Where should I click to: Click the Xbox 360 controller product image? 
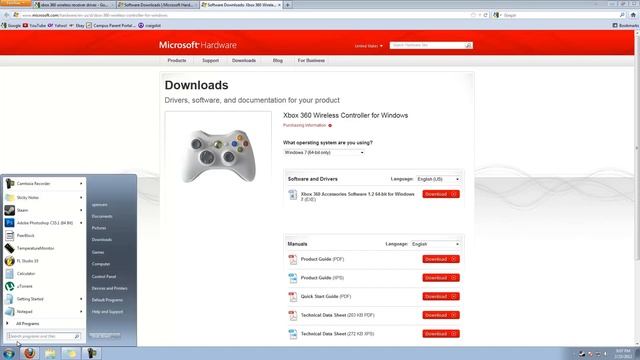point(218,156)
